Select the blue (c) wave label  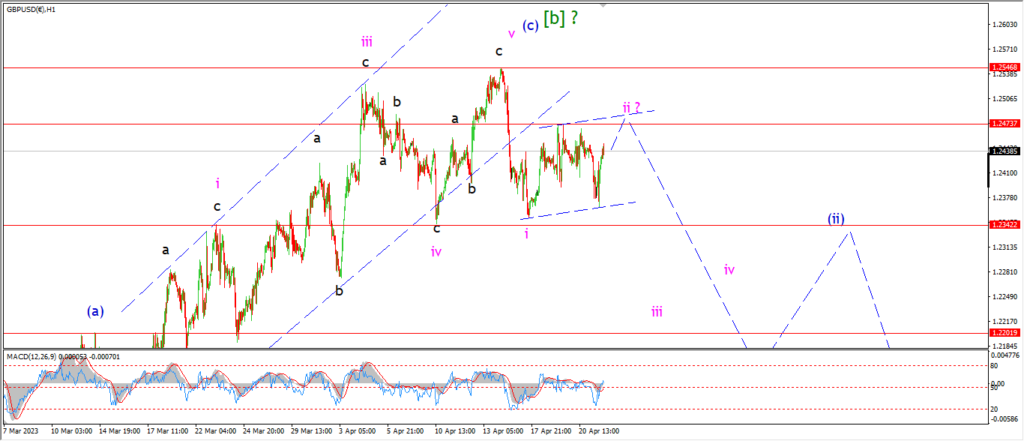[x=530, y=26]
